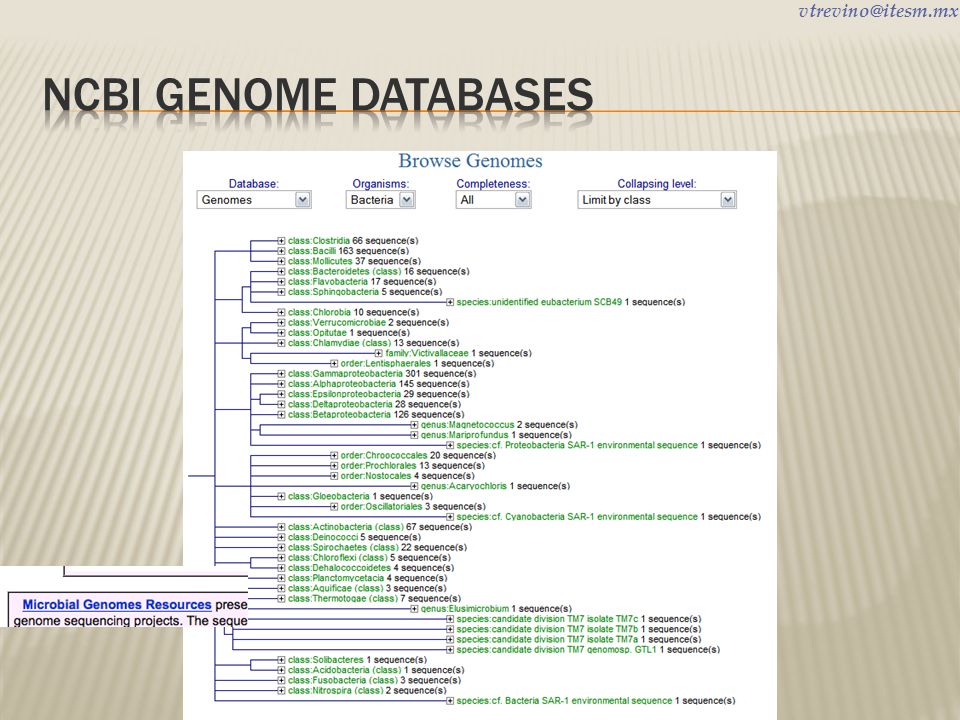Expand order:Chroococcales plus box
The height and width of the screenshot is (720, 960).
[334, 456]
